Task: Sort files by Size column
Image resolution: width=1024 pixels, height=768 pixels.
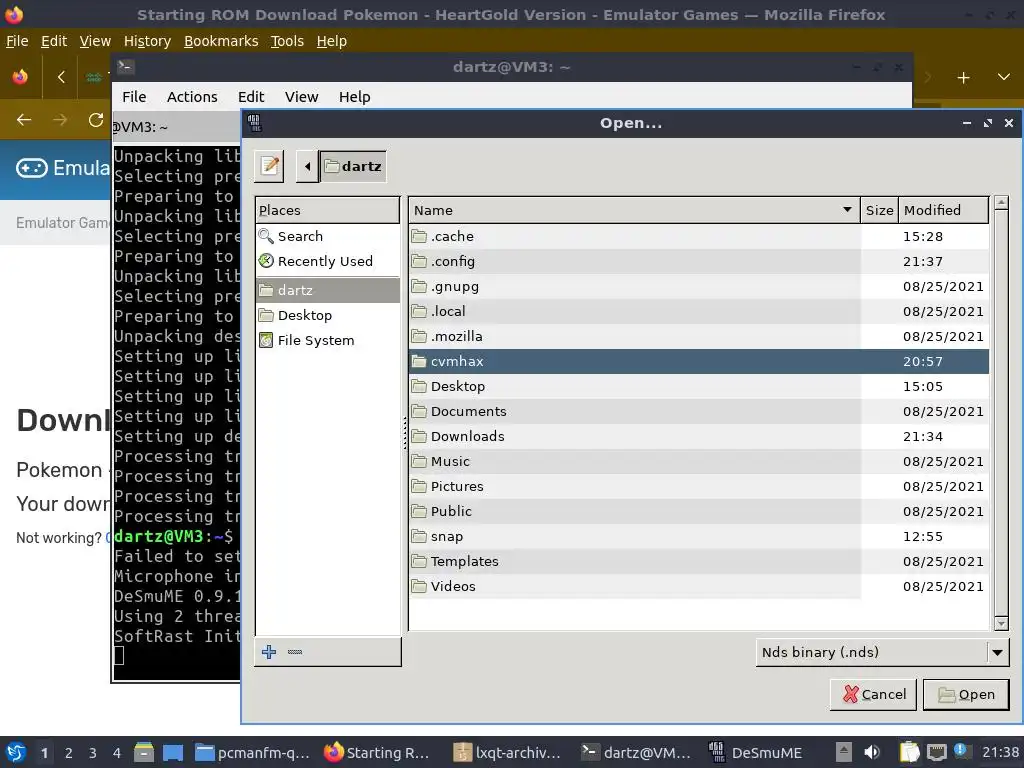Action: [x=879, y=210]
